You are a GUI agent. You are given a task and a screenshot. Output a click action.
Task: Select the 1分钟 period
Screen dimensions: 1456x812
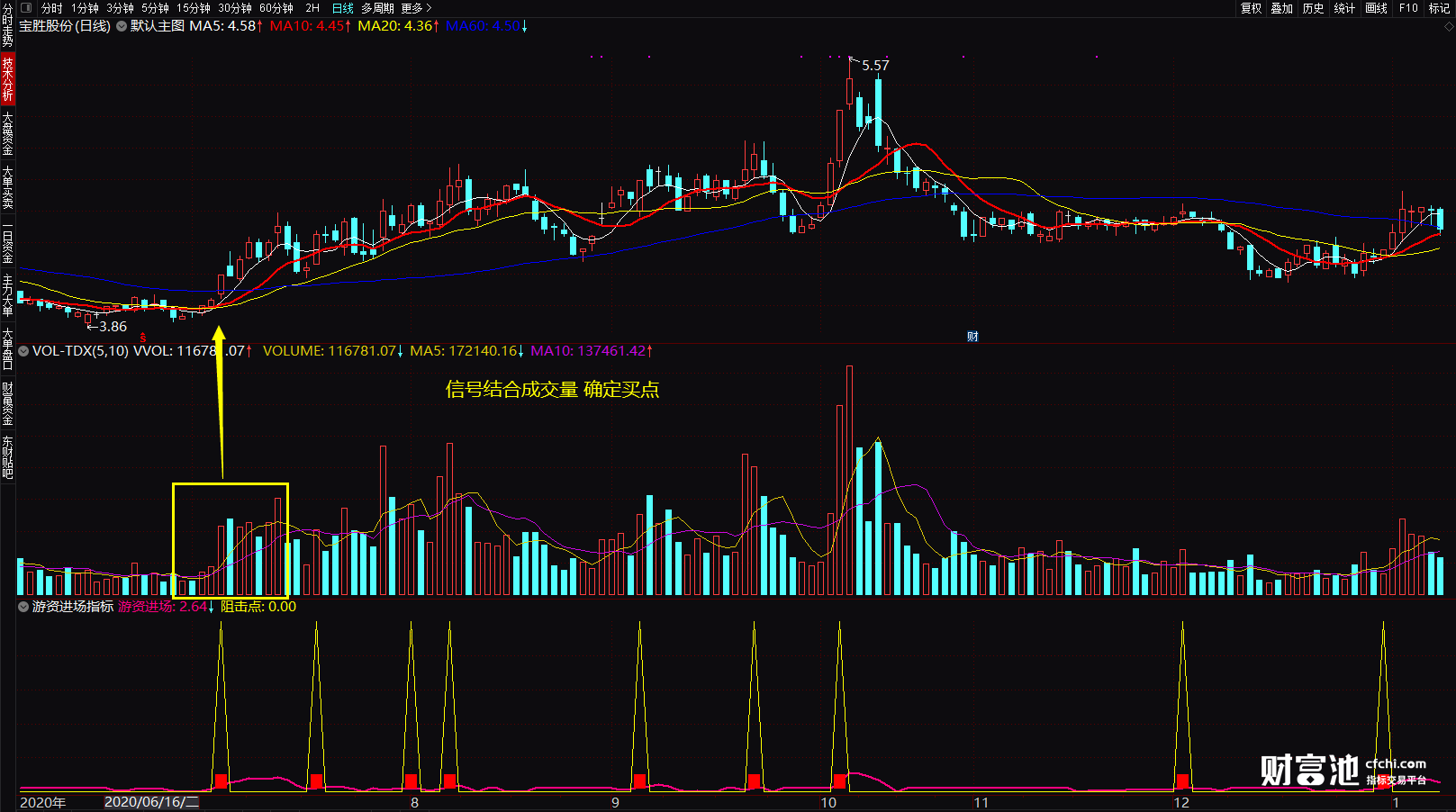coord(85,8)
